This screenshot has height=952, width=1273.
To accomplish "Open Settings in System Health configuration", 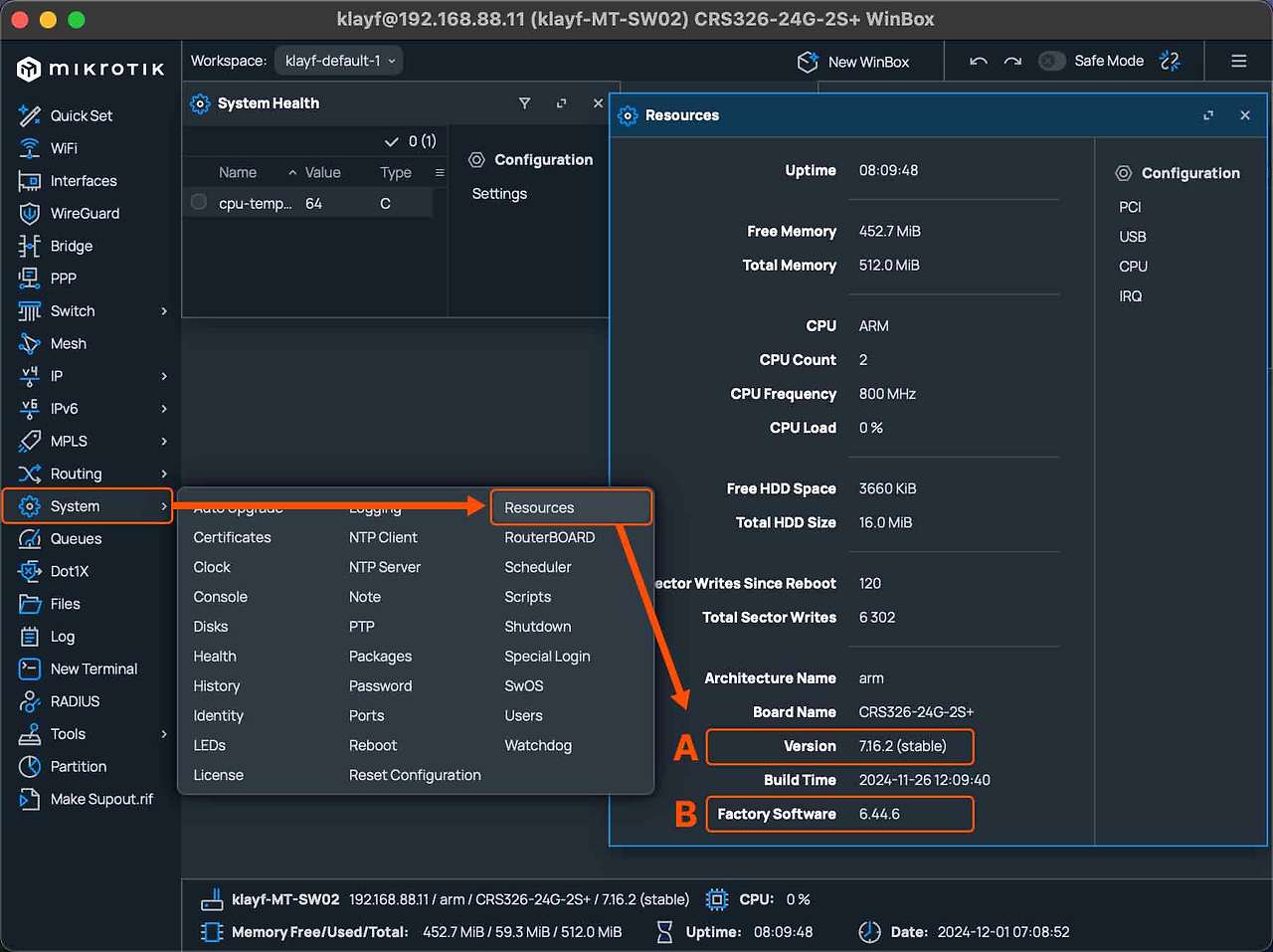I will point(499,194).
